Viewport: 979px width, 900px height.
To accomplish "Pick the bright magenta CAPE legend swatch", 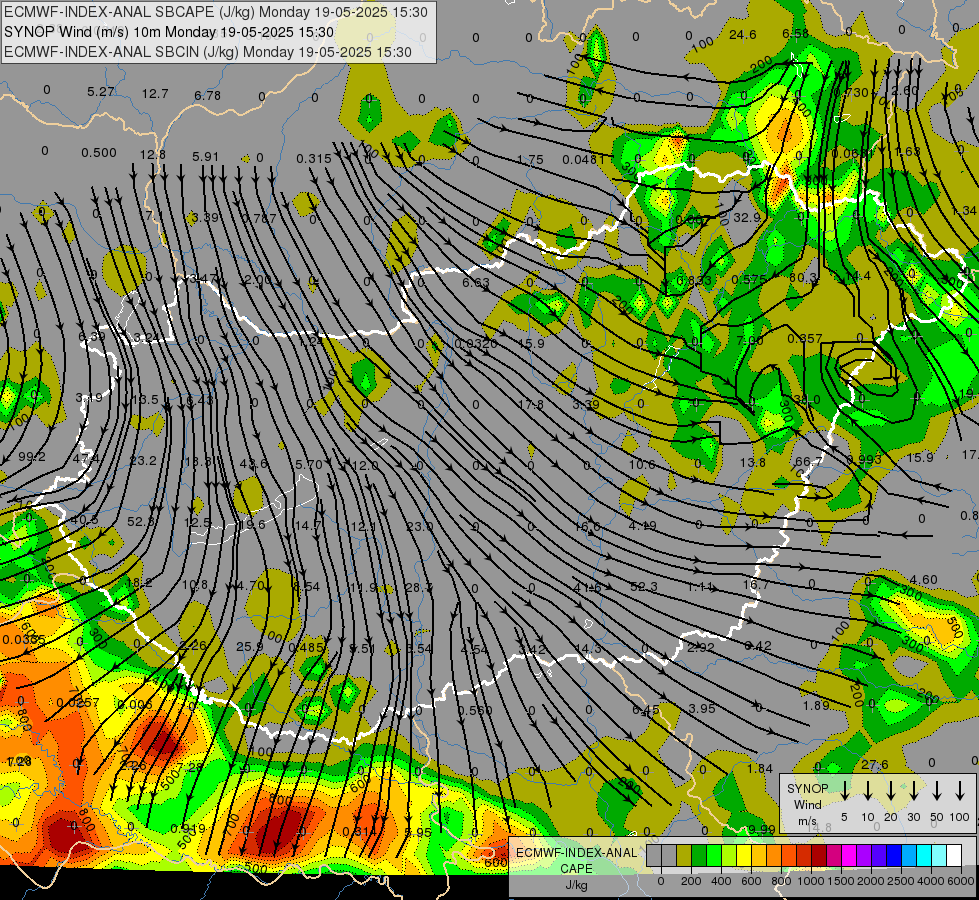I will click(849, 855).
